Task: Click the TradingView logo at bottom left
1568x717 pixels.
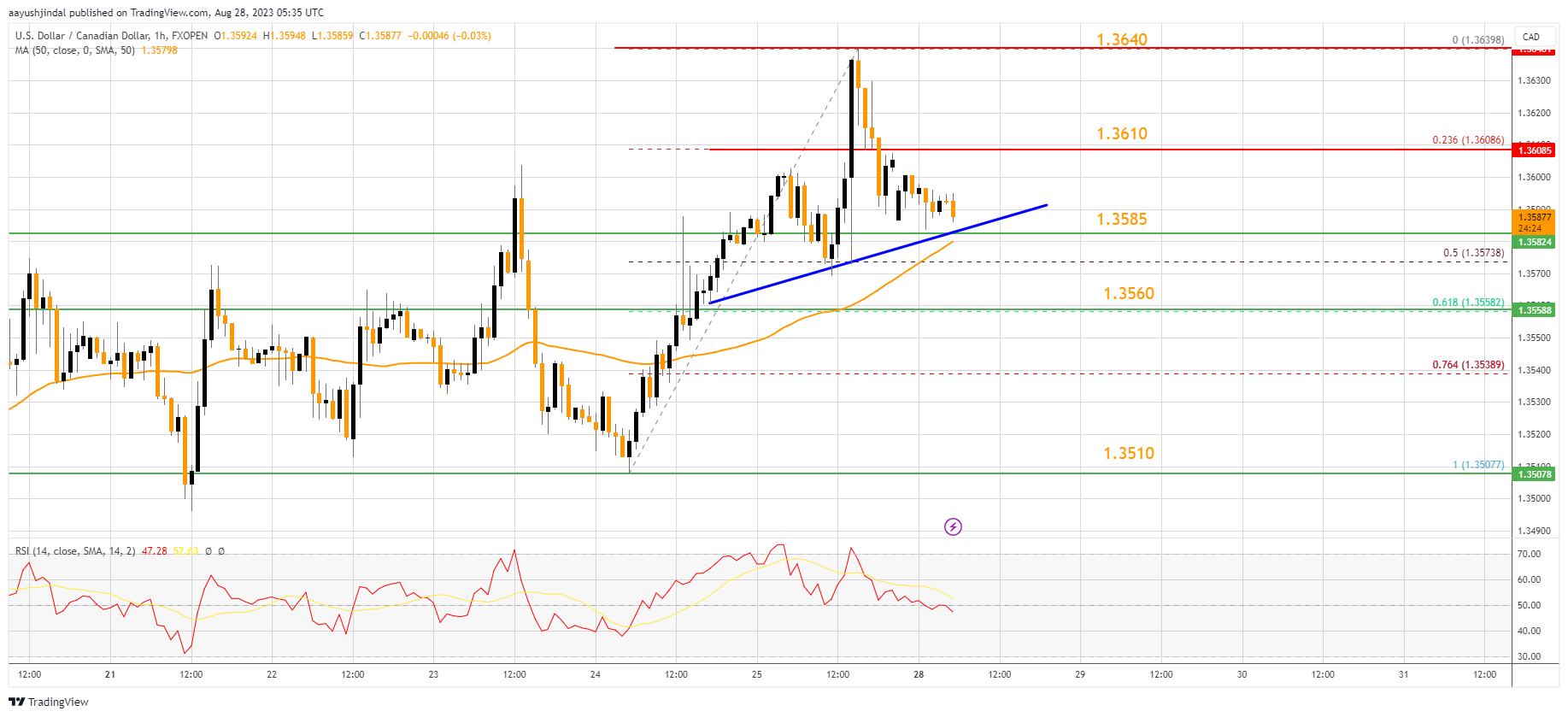Action: click(49, 702)
